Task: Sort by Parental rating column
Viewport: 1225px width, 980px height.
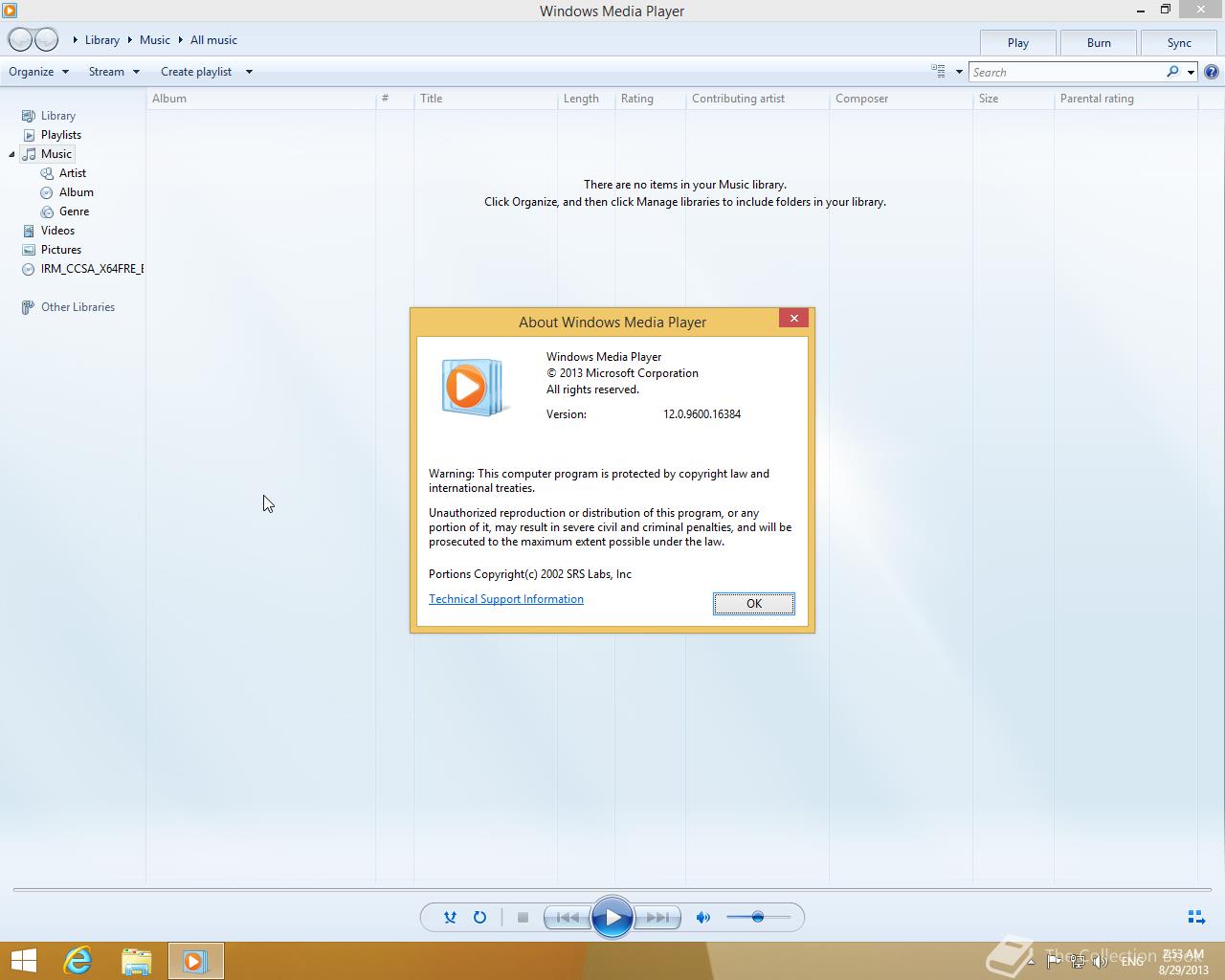Action: [1125, 99]
